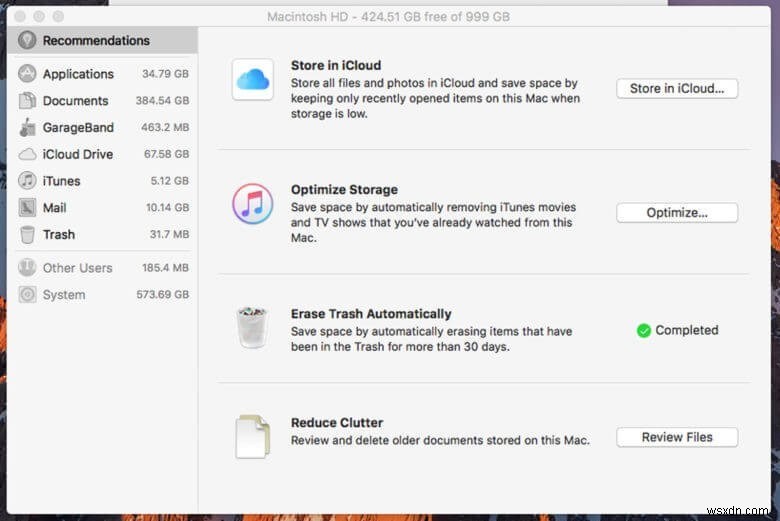Click the GarageBand guitar icon
This screenshot has width=780, height=521.
[27, 127]
